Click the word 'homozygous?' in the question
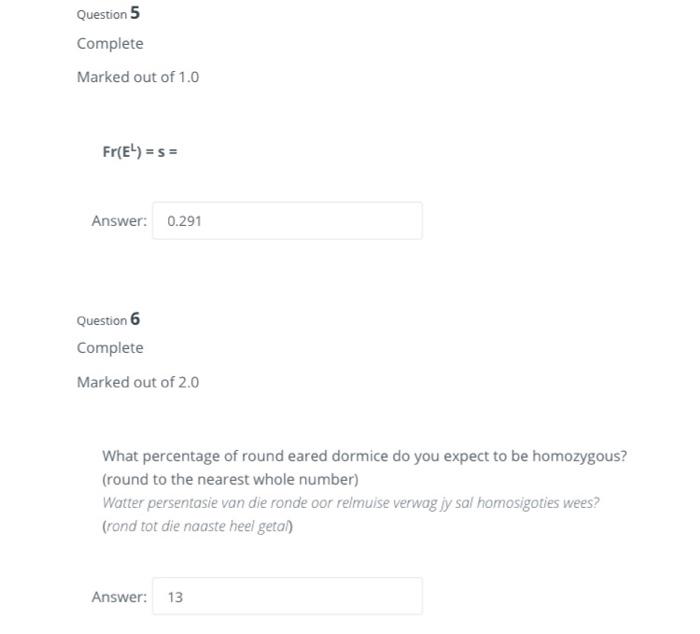Screen dimensions: 700x634 click(579, 456)
